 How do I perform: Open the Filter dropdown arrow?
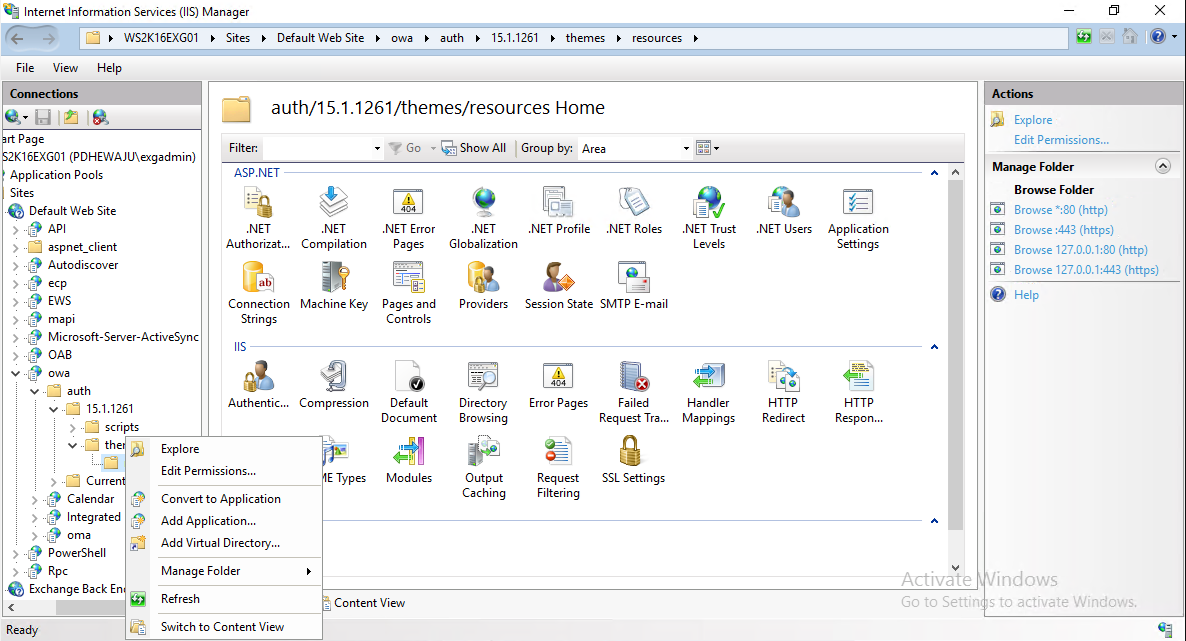(377, 148)
